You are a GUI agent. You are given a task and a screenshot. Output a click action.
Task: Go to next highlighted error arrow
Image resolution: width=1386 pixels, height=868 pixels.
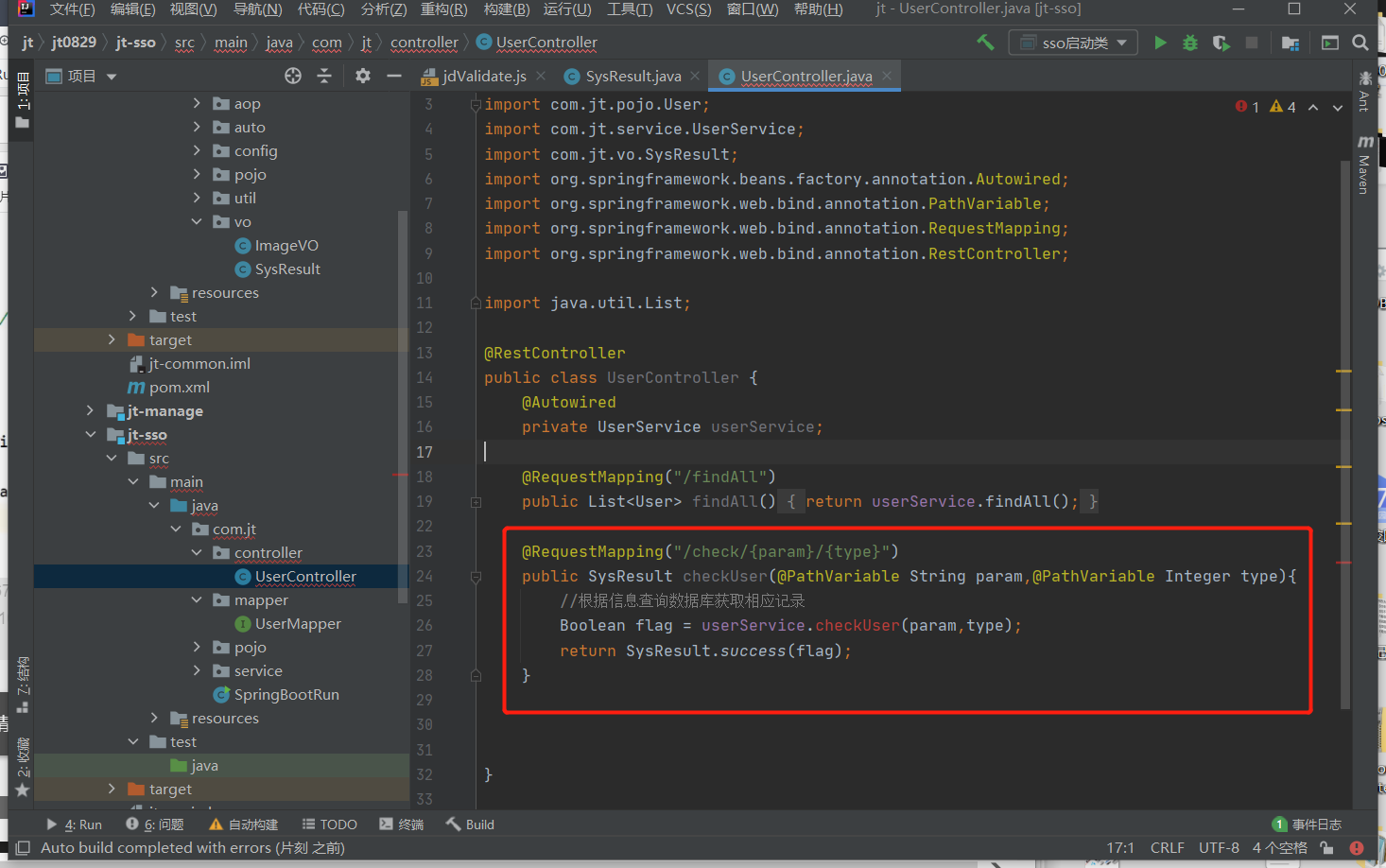[x=1338, y=107]
